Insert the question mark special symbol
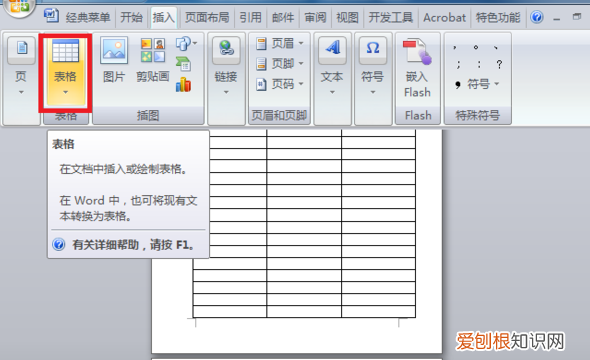This screenshot has height=360, width=590. (499, 64)
